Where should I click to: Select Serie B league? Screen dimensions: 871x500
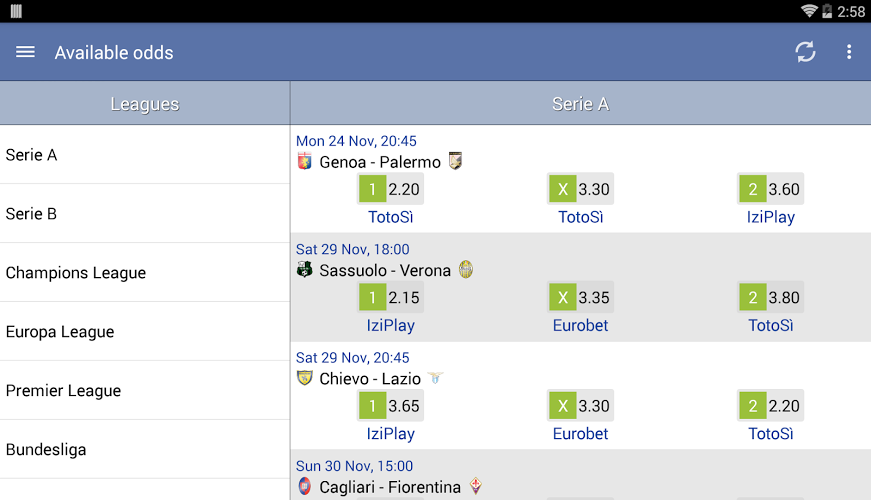tap(145, 213)
